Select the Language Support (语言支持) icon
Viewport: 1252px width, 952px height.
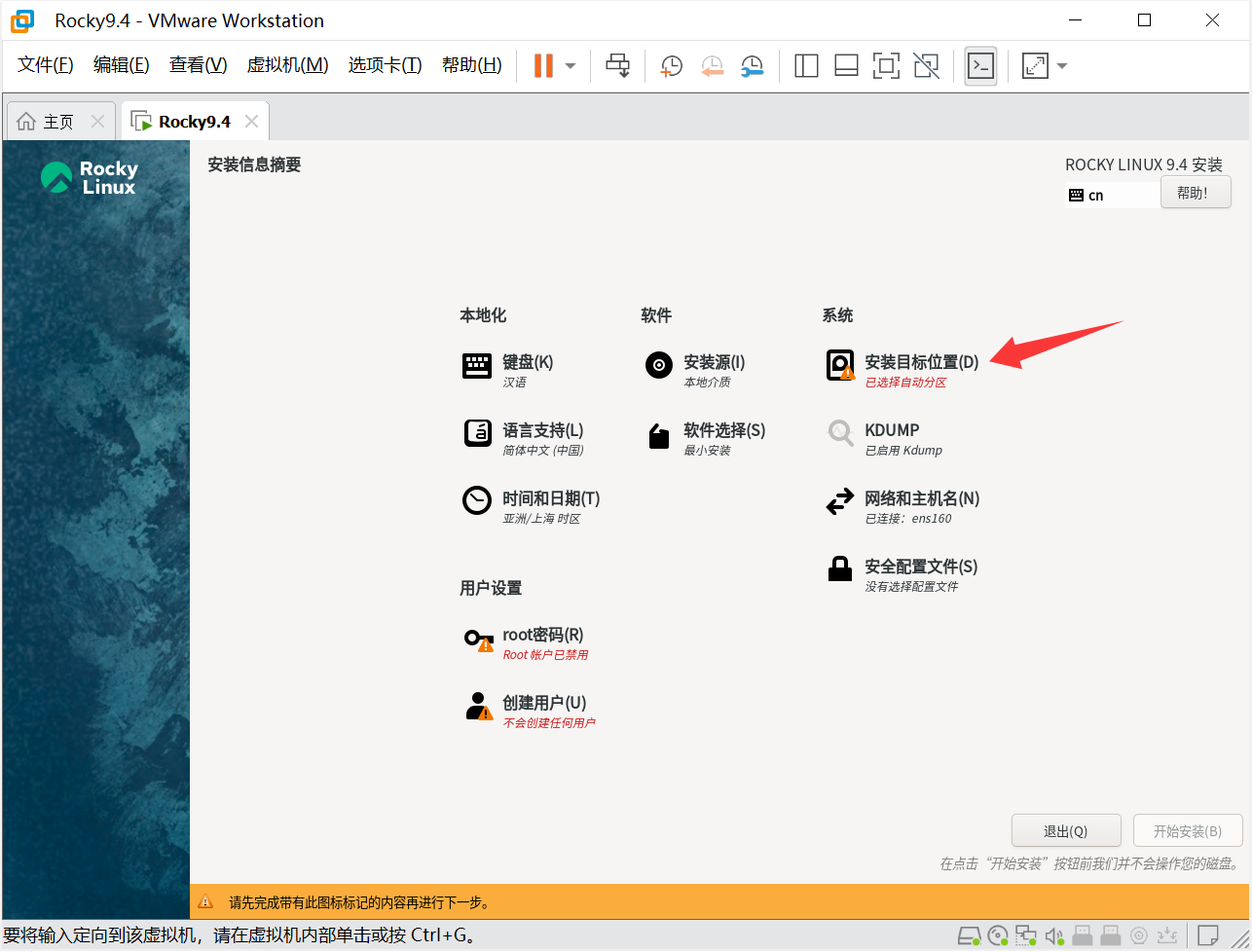[x=477, y=433]
